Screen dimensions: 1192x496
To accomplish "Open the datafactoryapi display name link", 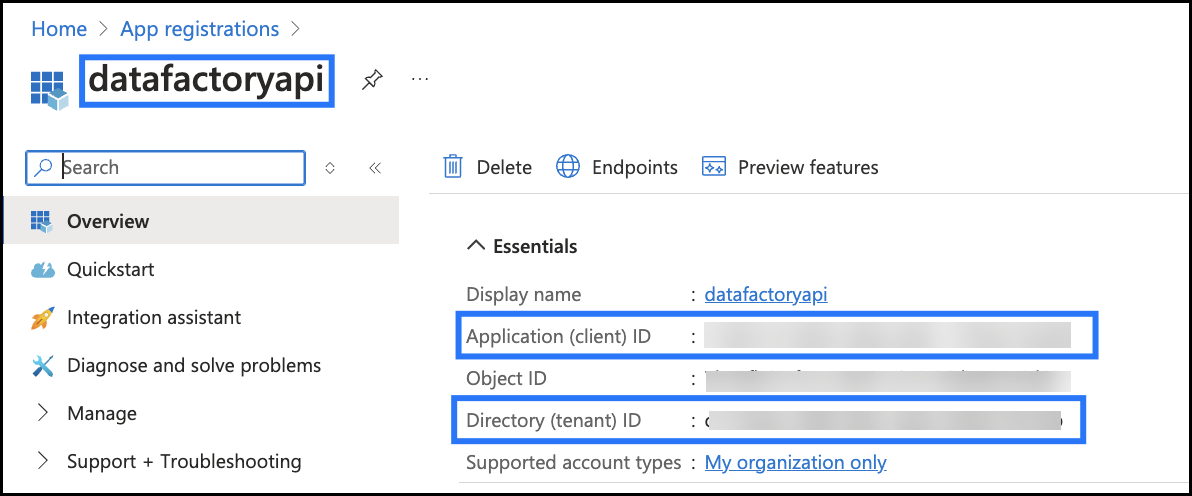I will [766, 294].
